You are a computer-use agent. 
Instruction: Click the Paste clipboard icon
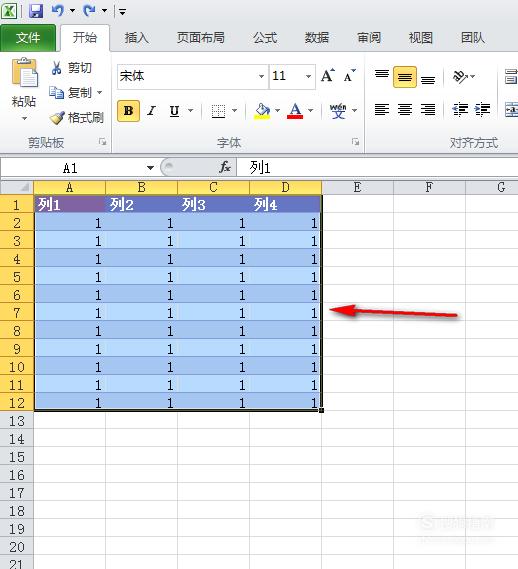(x=24, y=73)
